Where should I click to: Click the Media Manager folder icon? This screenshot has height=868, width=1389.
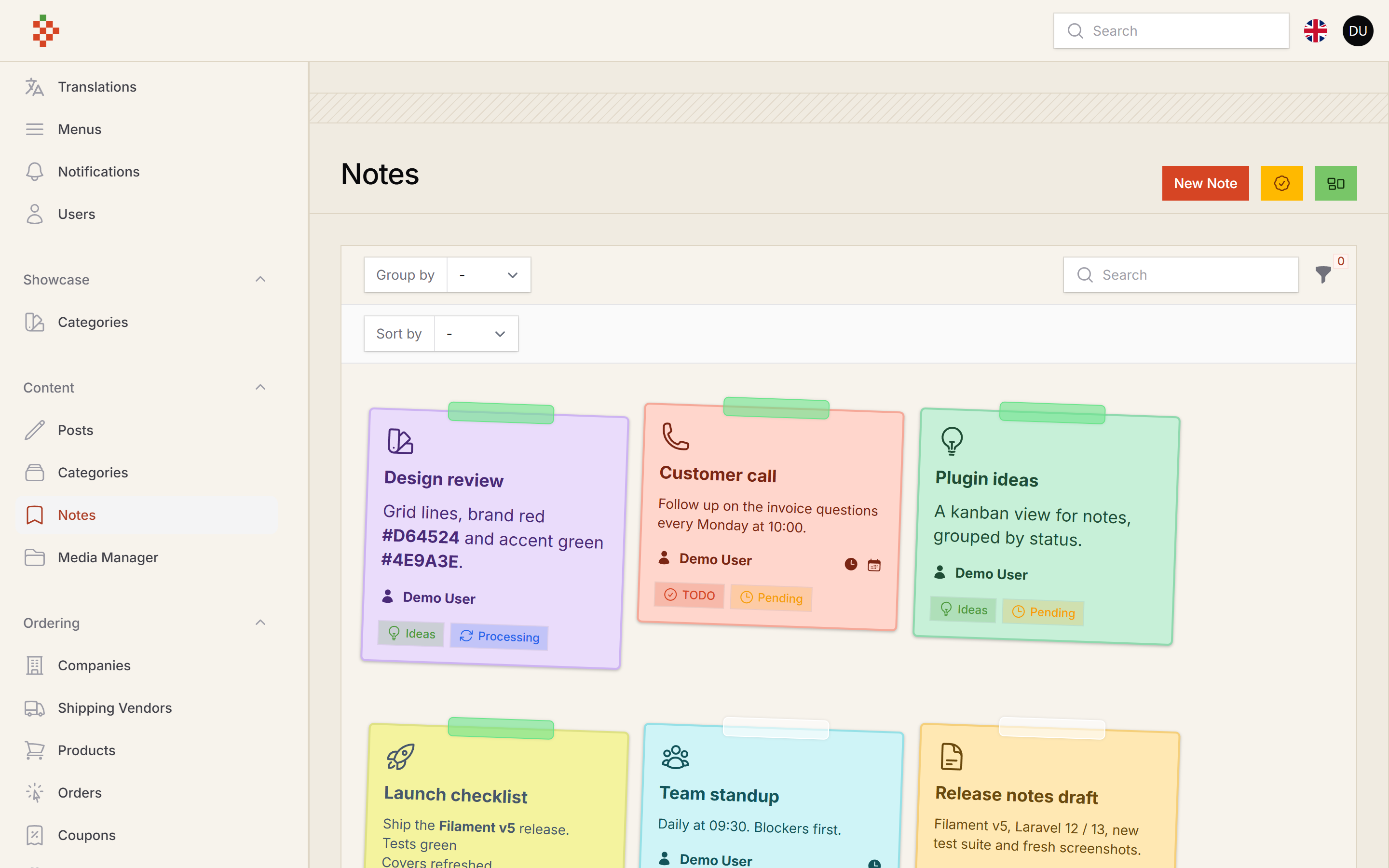(34, 557)
